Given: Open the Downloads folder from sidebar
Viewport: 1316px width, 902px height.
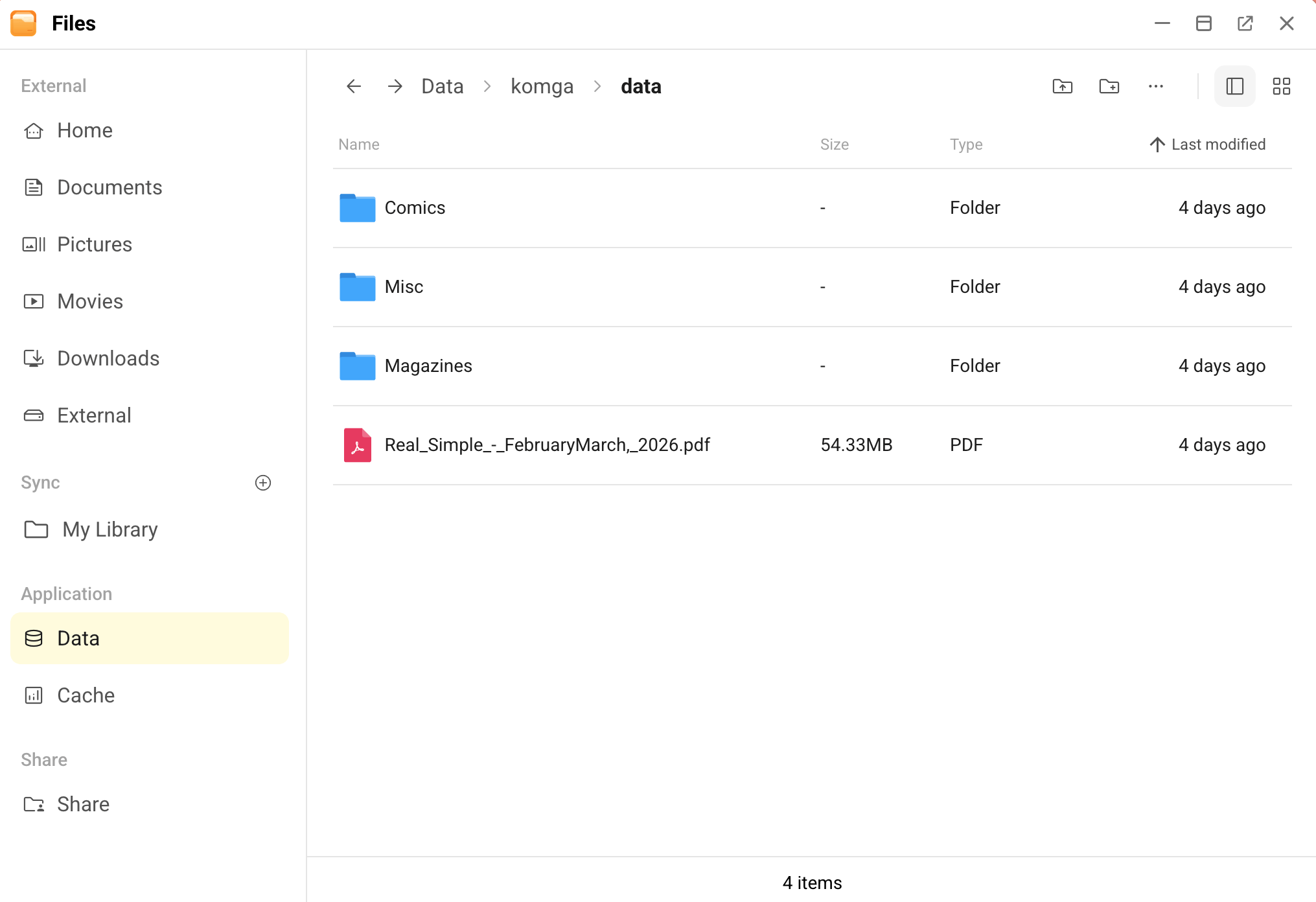Looking at the screenshot, I should pyautogui.click(x=108, y=358).
